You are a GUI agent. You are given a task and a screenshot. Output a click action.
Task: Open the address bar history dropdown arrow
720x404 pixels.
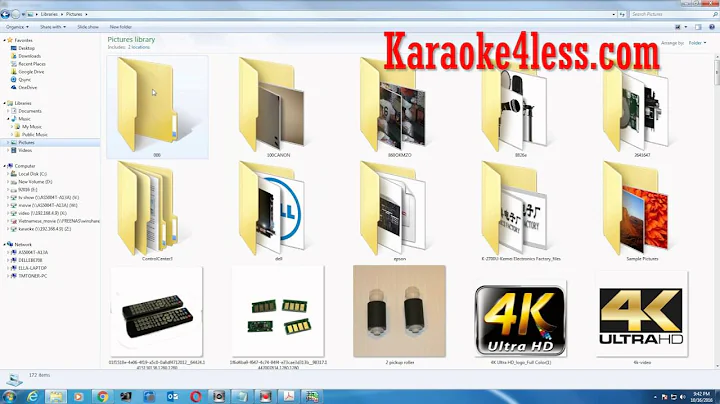coord(613,14)
